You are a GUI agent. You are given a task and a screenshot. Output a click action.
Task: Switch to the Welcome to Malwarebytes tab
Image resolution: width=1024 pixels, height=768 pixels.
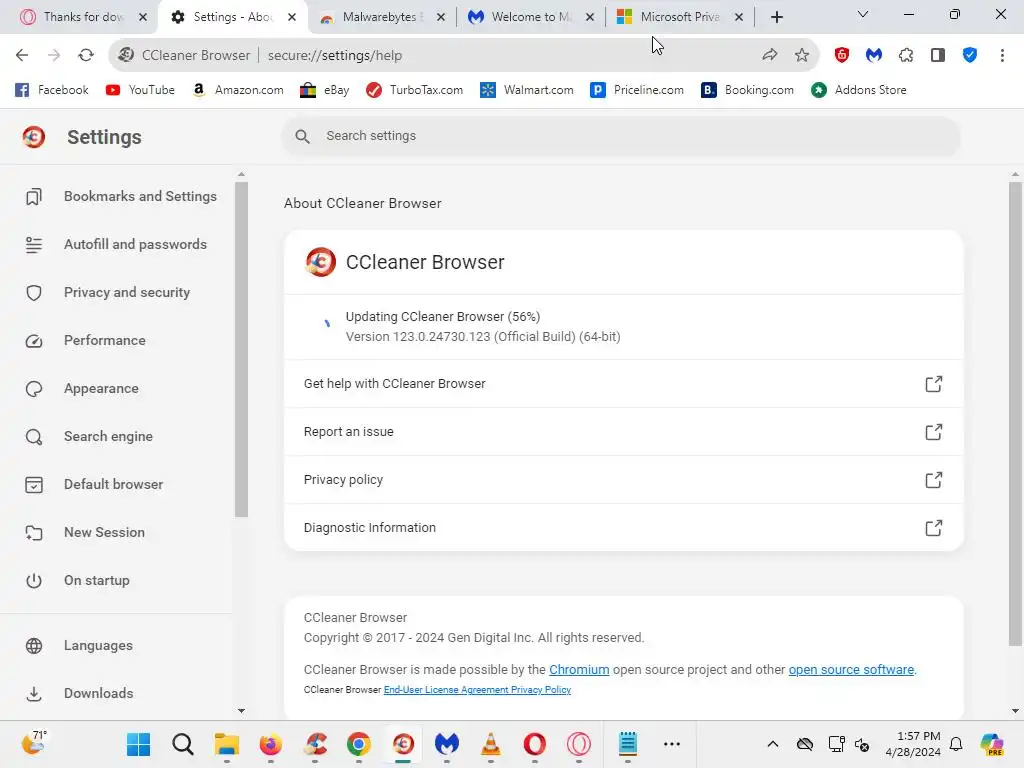click(x=530, y=17)
